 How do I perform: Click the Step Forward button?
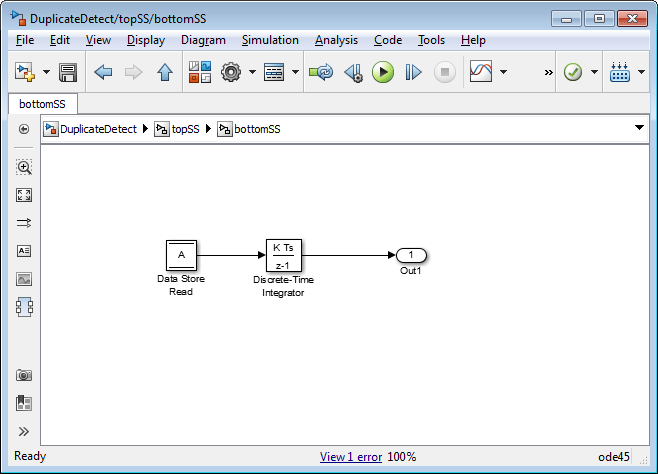(x=413, y=72)
